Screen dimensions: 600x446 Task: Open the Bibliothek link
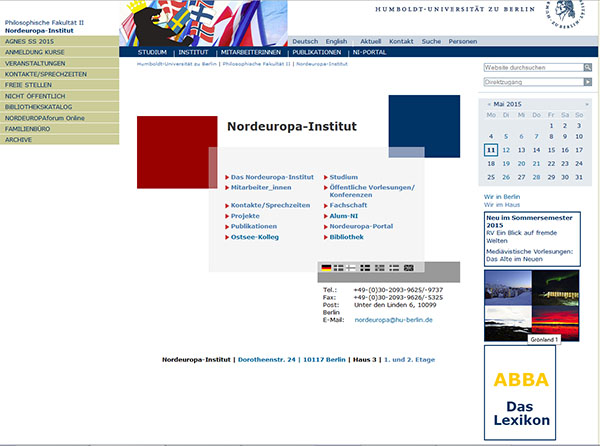(x=346, y=237)
